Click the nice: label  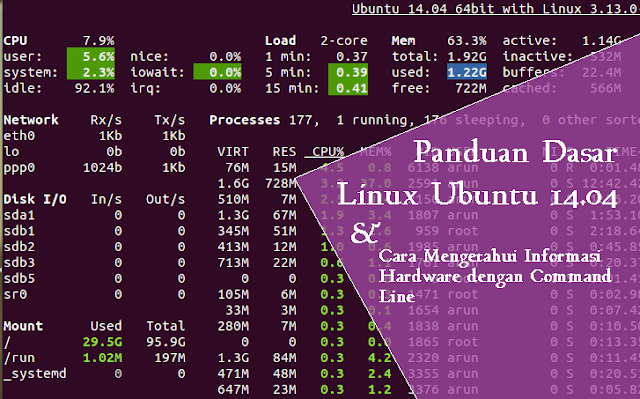[x=149, y=56]
